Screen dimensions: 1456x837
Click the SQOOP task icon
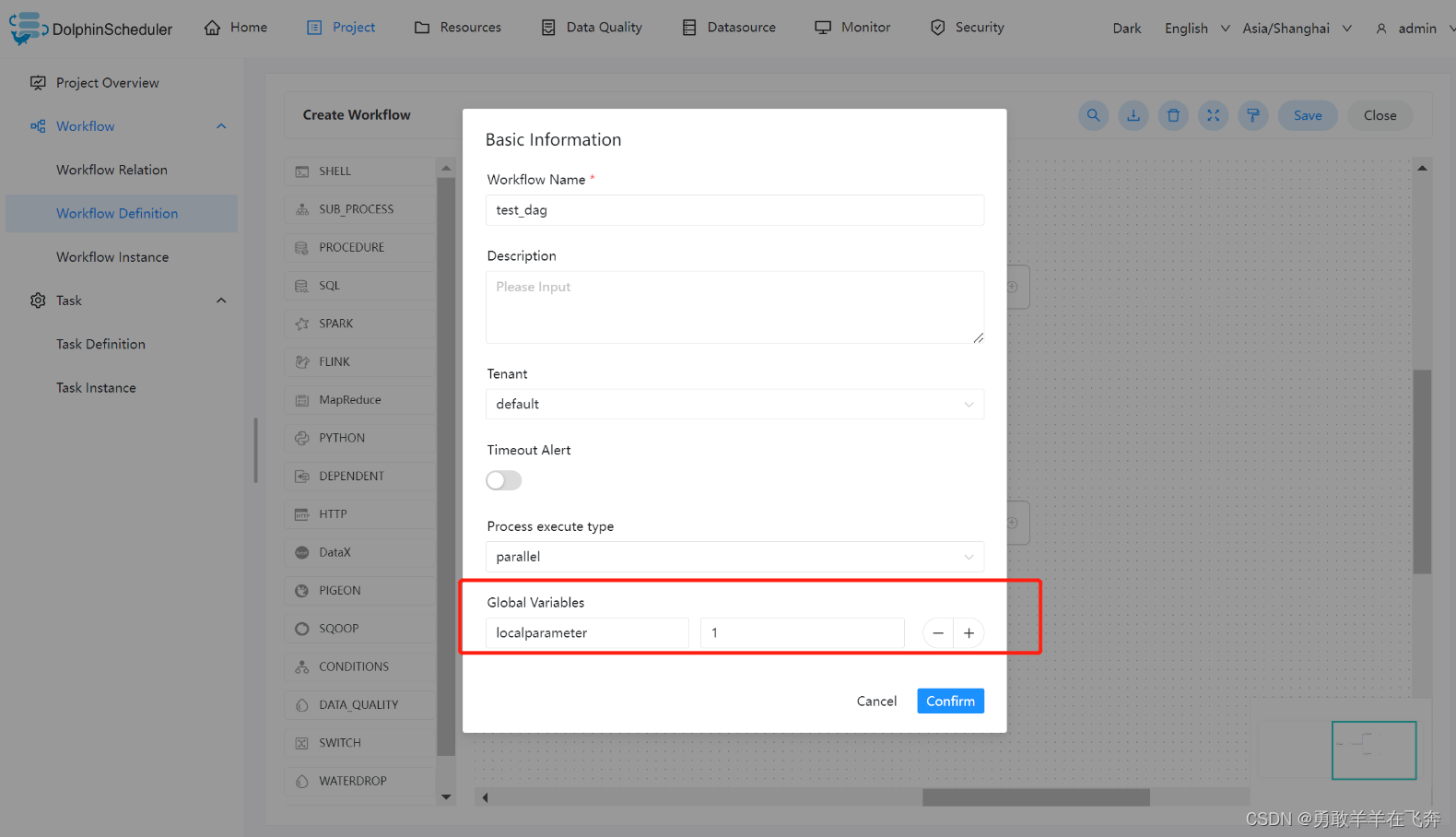(301, 629)
